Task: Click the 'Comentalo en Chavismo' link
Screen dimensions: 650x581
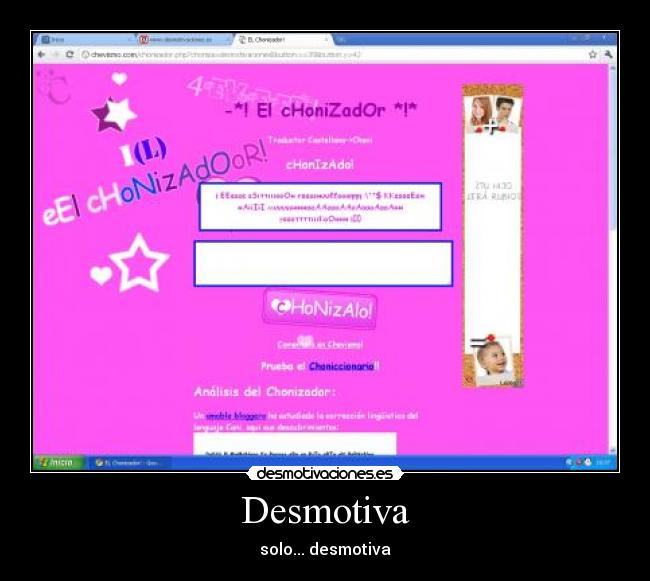Action: pos(320,344)
